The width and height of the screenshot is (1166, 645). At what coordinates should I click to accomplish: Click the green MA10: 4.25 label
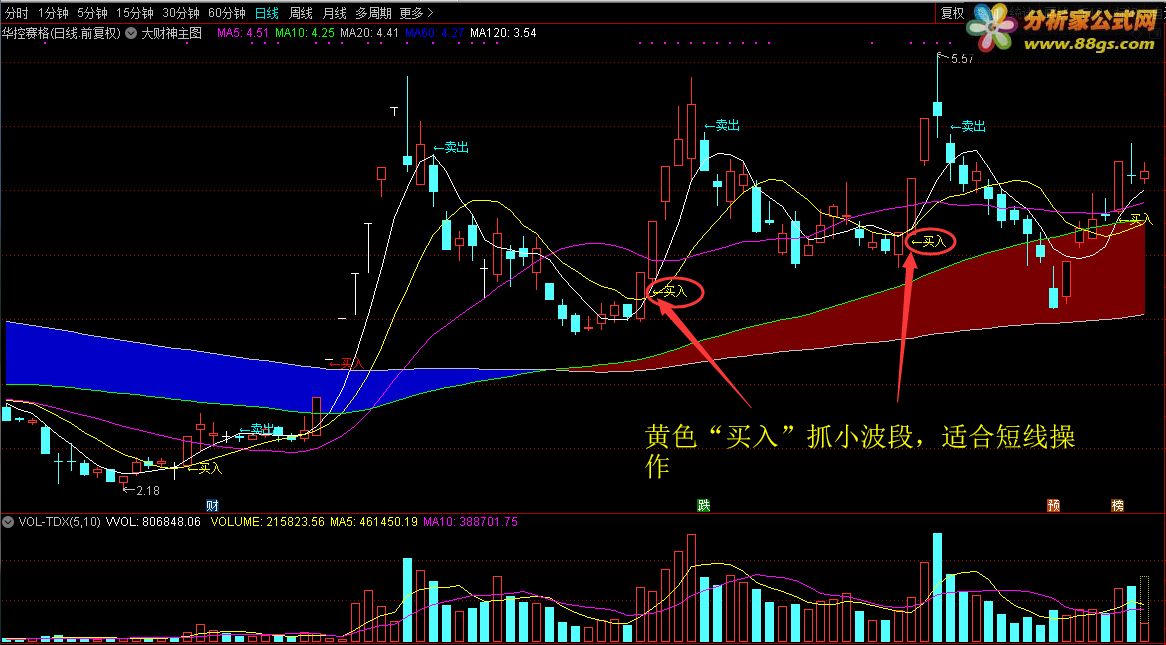[305, 33]
